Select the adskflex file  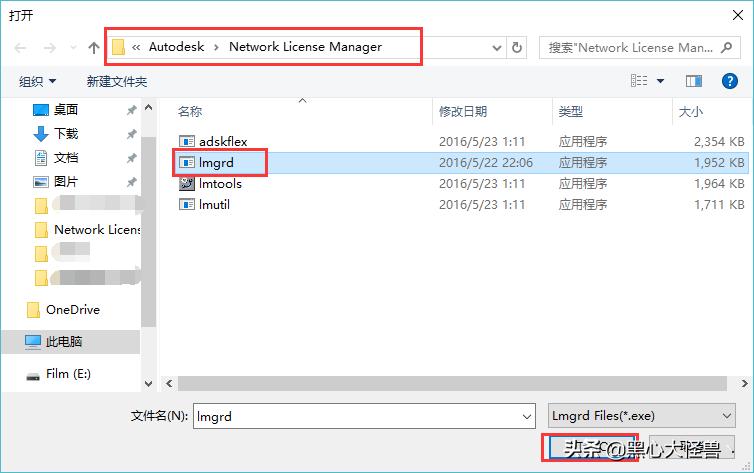(x=223, y=141)
